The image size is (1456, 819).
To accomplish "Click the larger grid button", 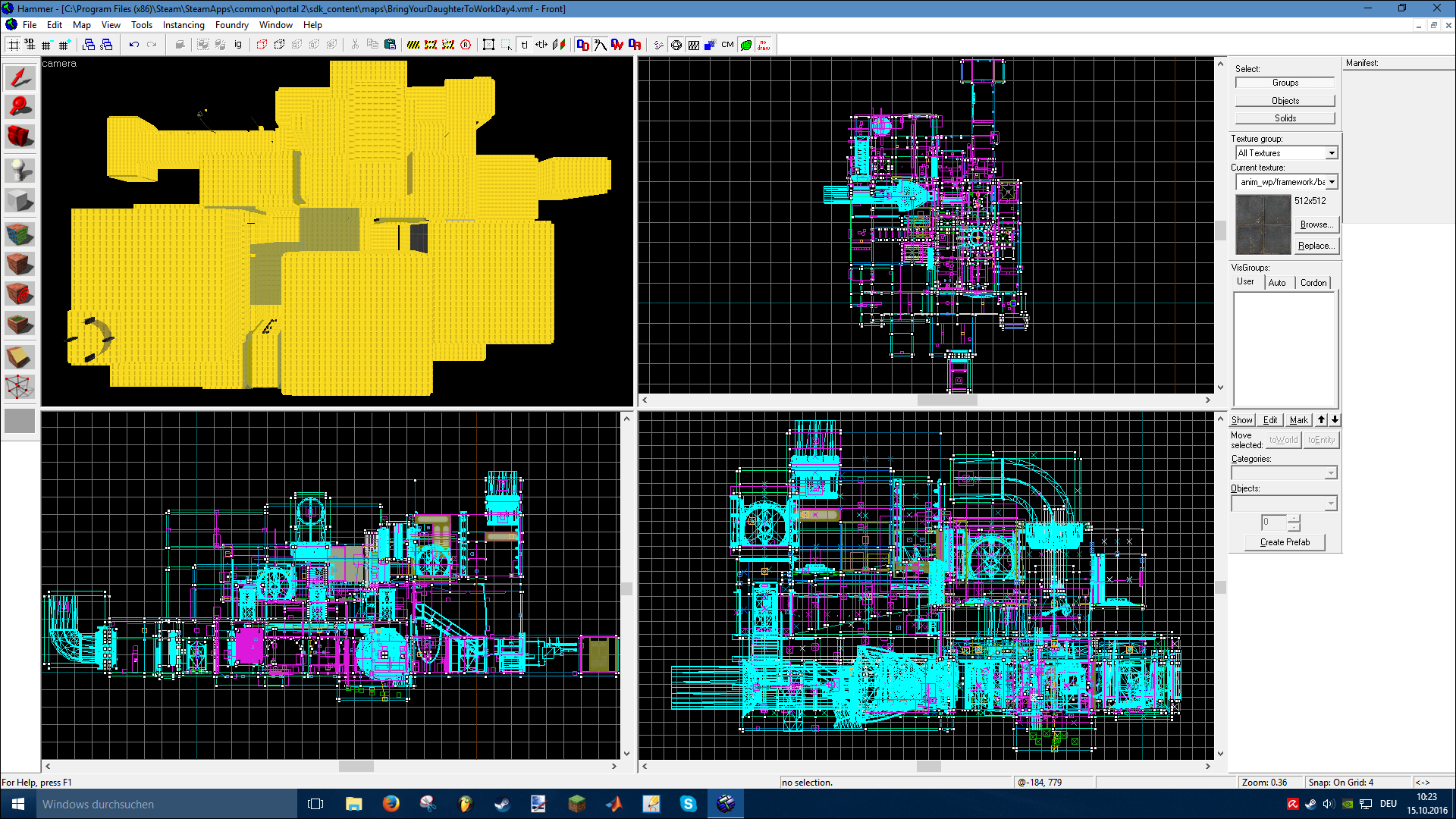I will (x=64, y=45).
